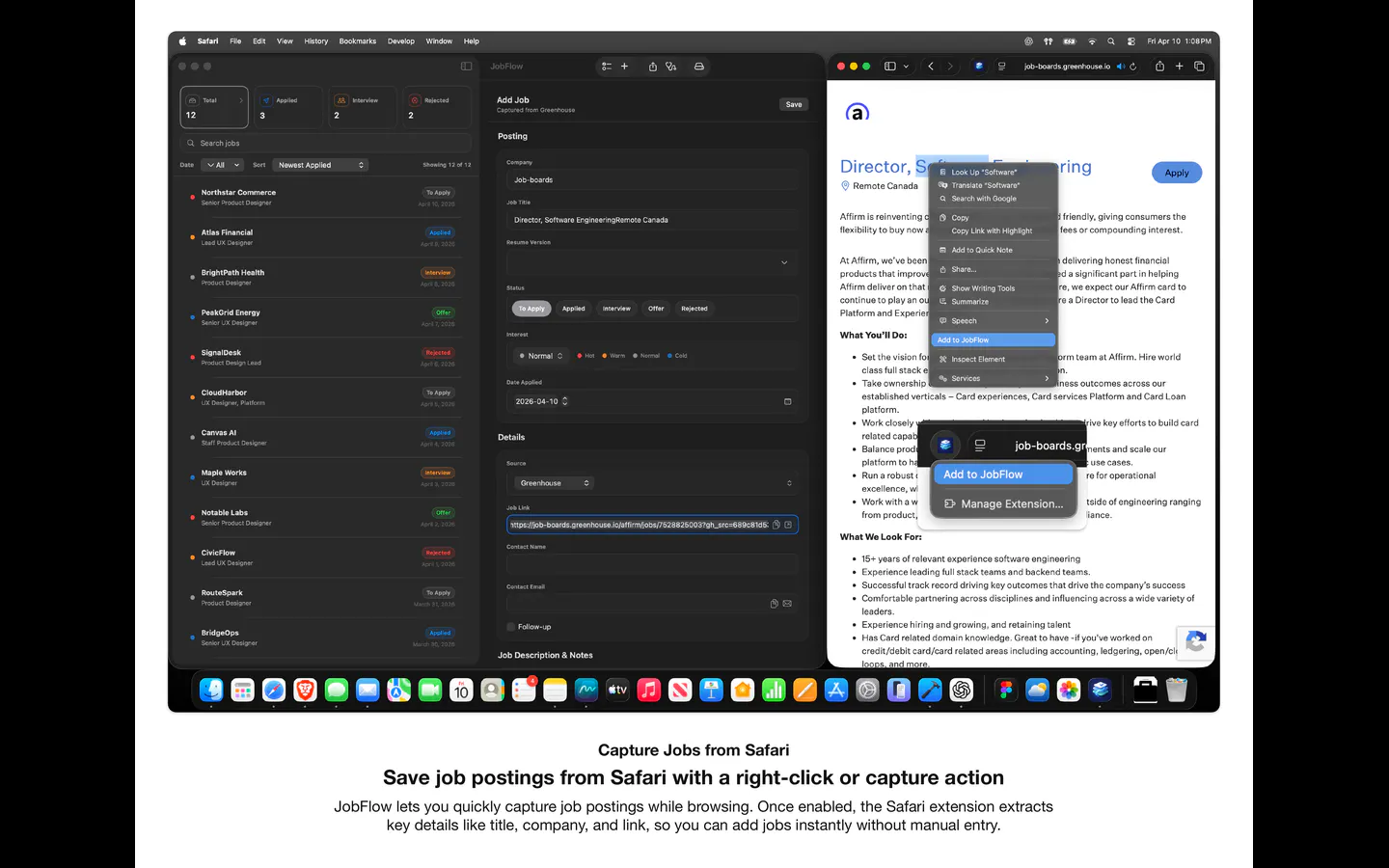The height and width of the screenshot is (868, 1389).
Task: Open the Northstar Commerce job row
Action: pos(323,198)
